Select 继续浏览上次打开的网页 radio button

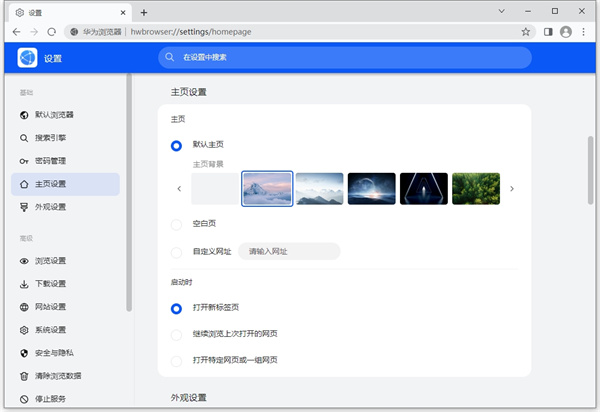pyautogui.click(x=176, y=335)
